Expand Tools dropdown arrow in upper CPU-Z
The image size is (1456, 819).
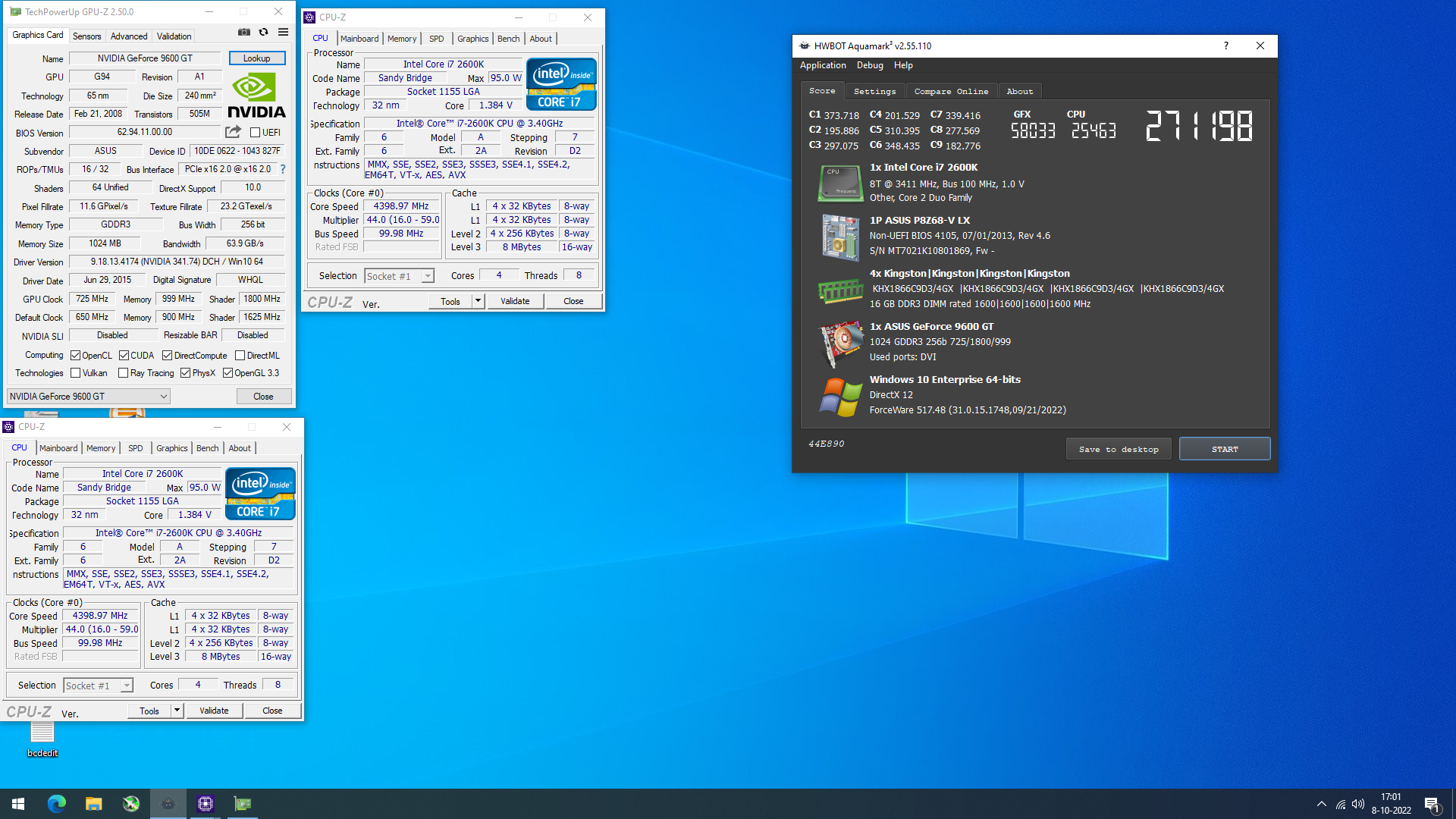click(478, 301)
